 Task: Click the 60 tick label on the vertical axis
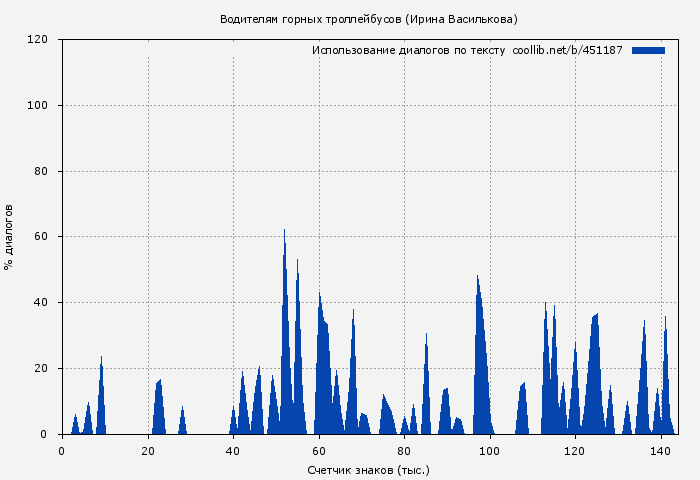(x=41, y=237)
